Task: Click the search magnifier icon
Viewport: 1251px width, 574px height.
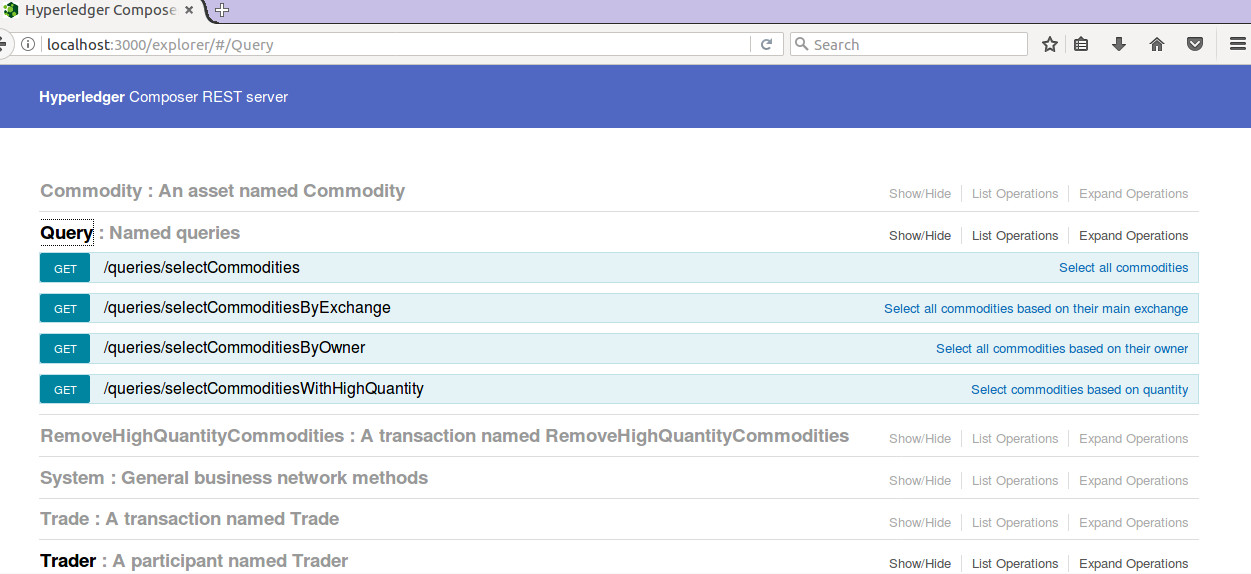Action: 802,44
